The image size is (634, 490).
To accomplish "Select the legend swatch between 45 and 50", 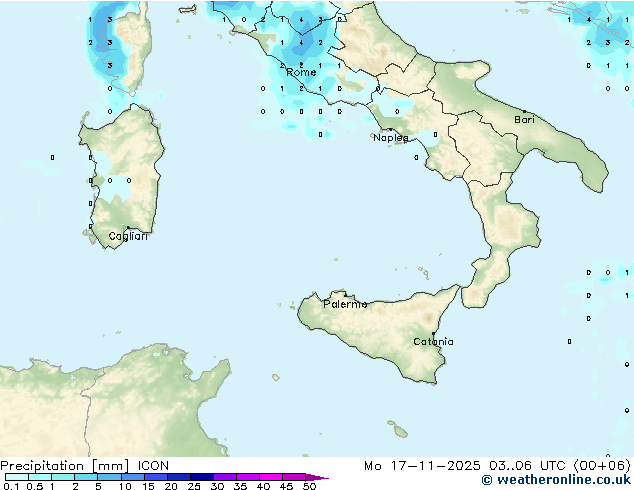I will tap(294, 477).
